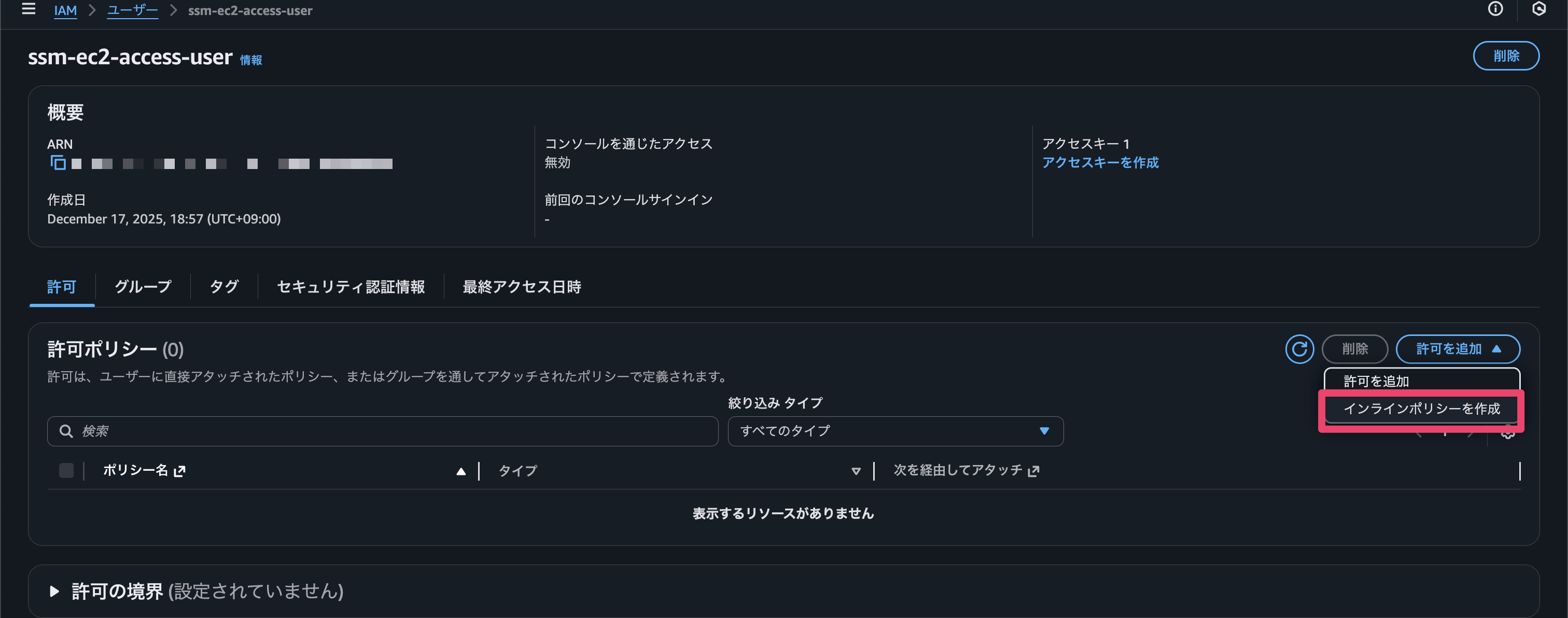Open the info help panel
1568x618 pixels.
1495,9
